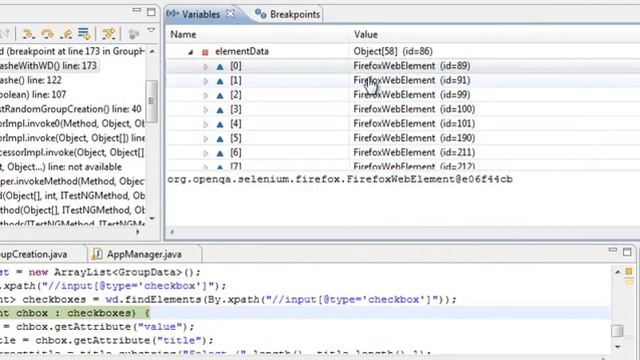Click the left arrow of the Variables horizontal scrollbar
Viewport: 640px width, 360px height.
pos(172,232)
